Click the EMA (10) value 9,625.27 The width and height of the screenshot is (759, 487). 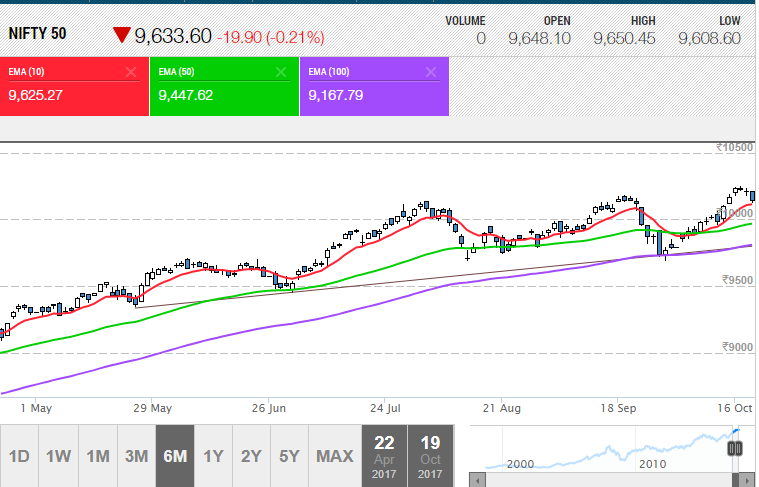35,95
